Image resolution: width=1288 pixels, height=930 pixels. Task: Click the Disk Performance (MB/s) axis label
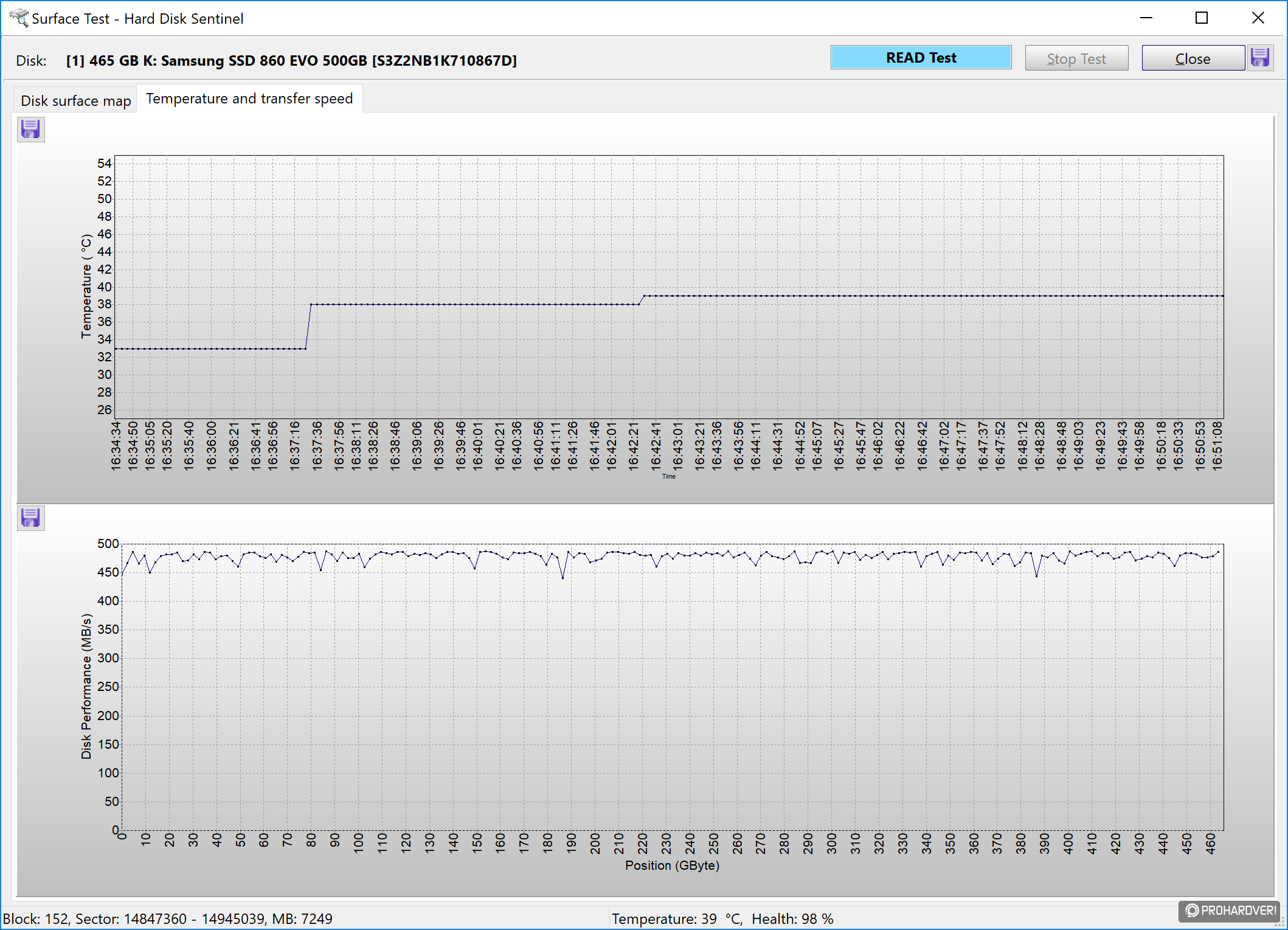86,686
